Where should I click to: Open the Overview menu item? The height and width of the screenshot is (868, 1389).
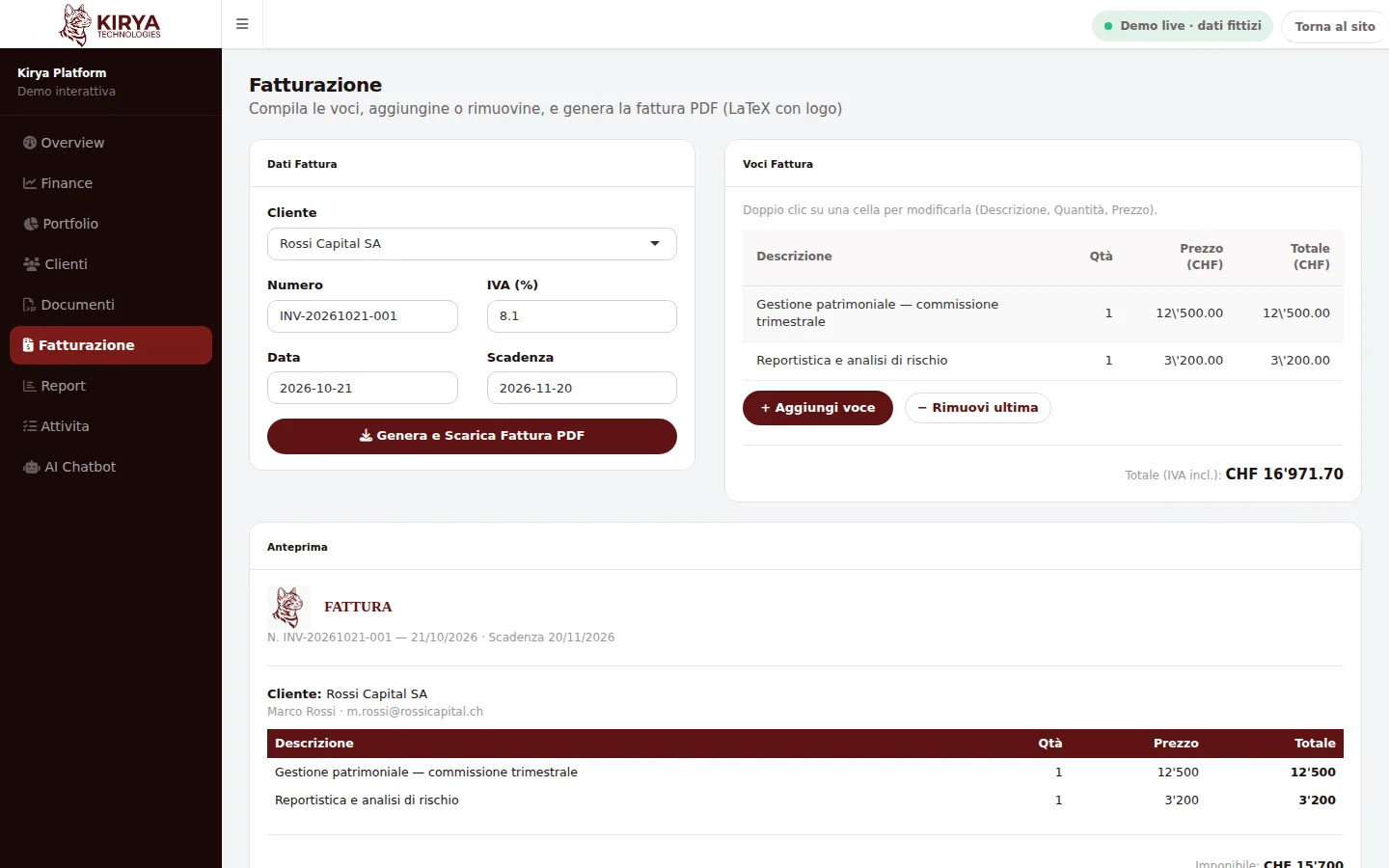(x=111, y=143)
